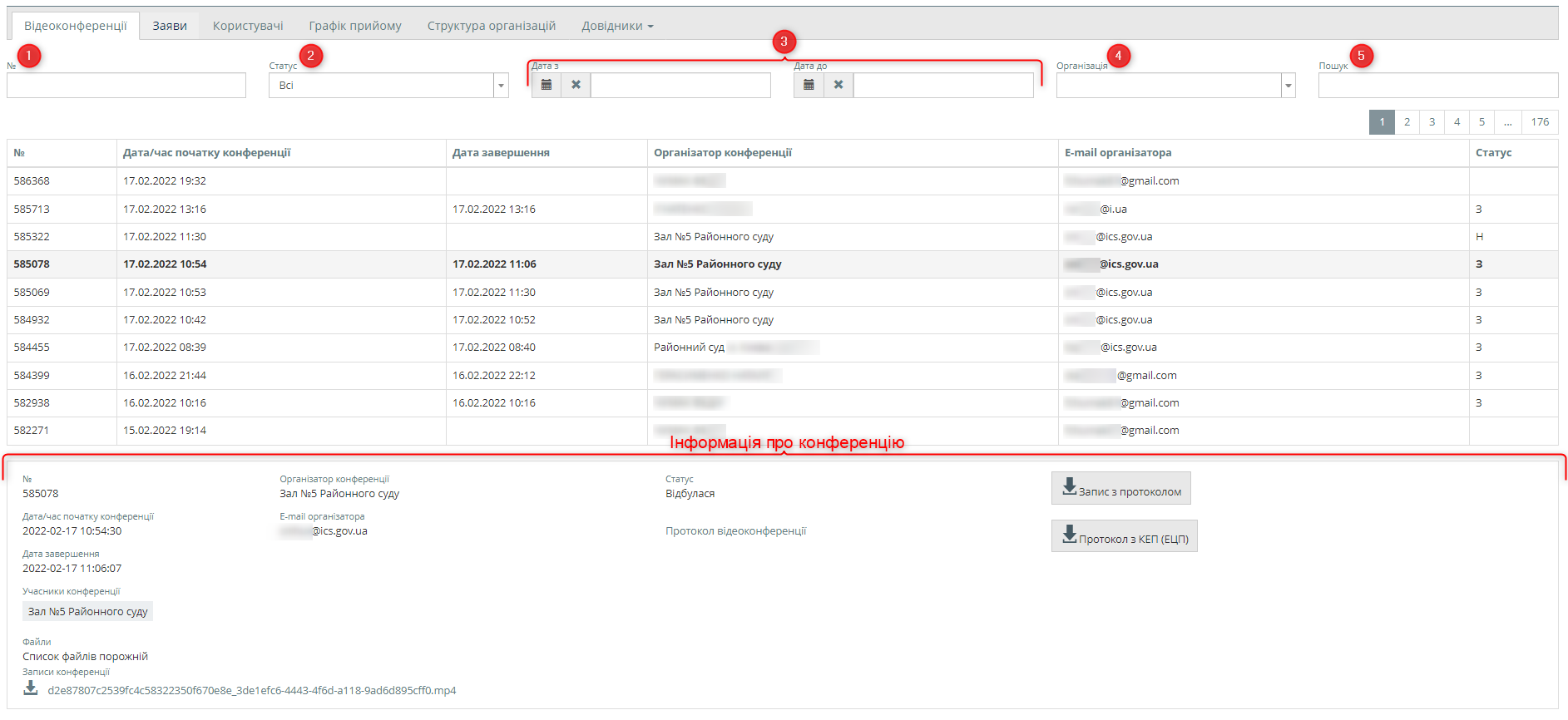
Task: Jump to last page 176
Action: click(1540, 122)
